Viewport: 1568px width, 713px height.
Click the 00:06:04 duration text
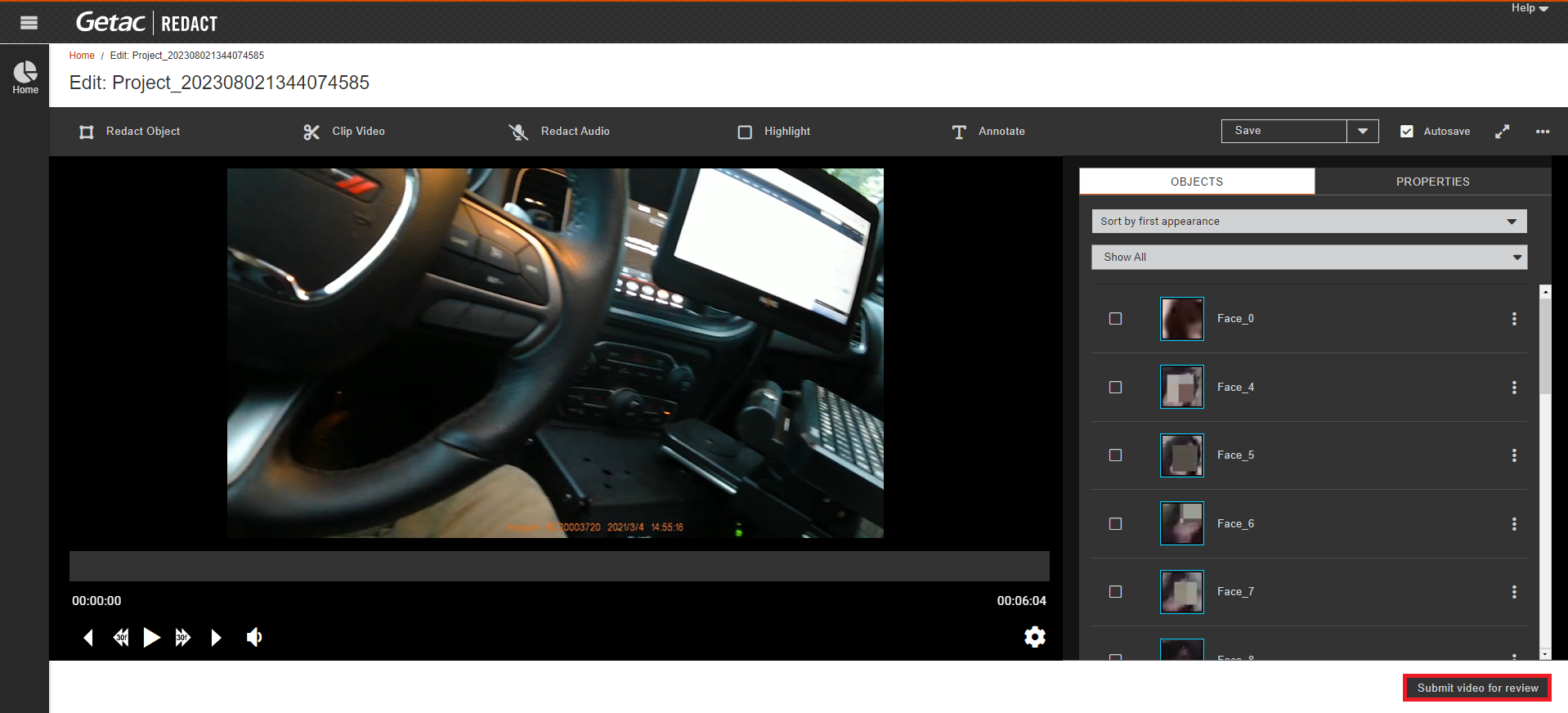(x=1021, y=601)
